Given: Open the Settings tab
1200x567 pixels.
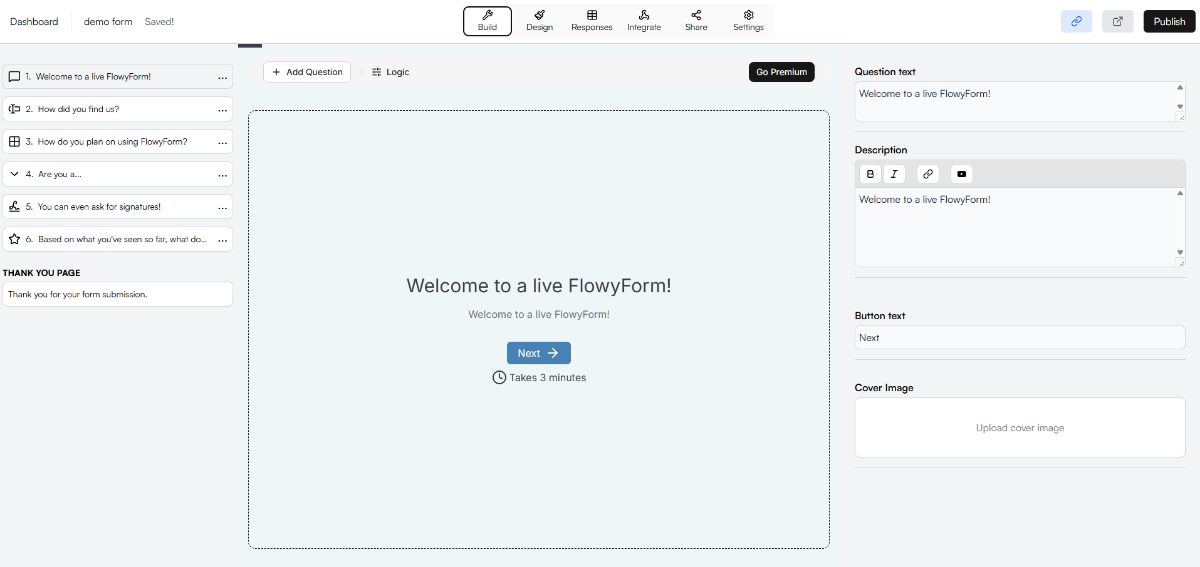Looking at the screenshot, I should click(748, 21).
